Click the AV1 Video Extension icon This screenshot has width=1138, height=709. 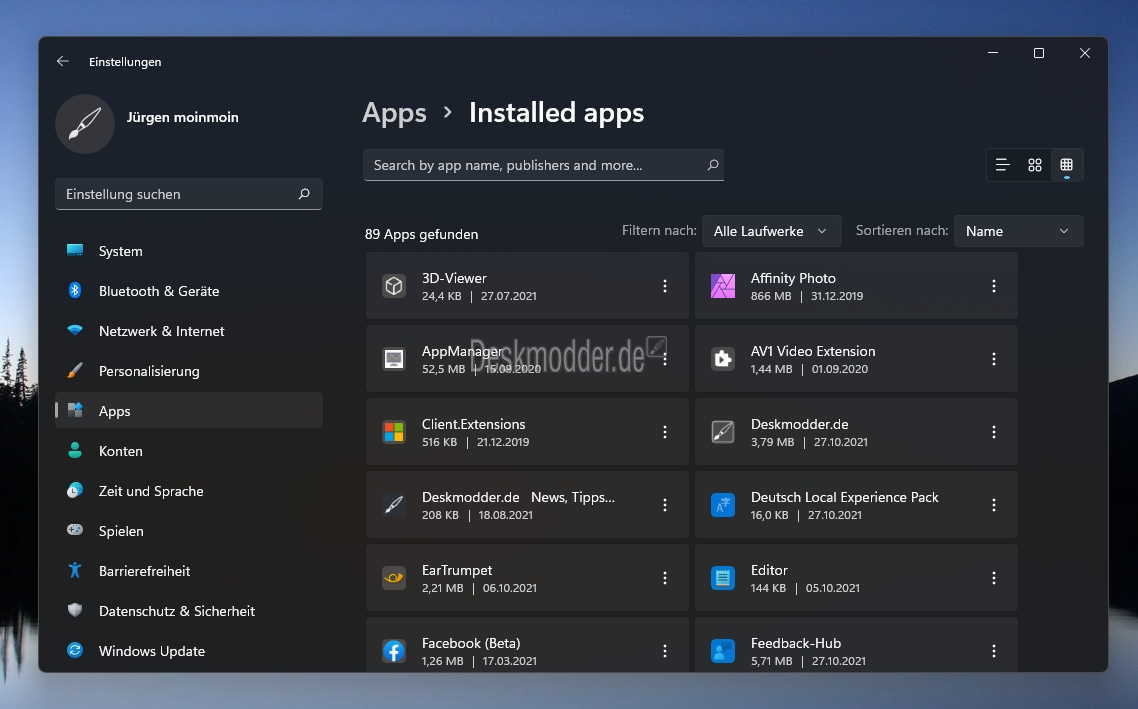(x=723, y=359)
